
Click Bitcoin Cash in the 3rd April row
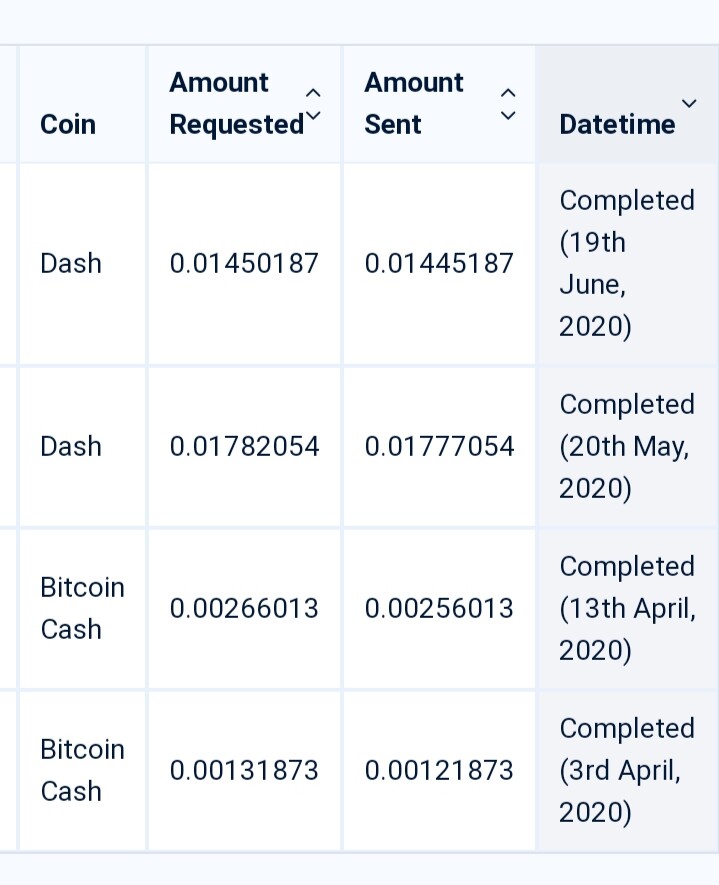82,770
